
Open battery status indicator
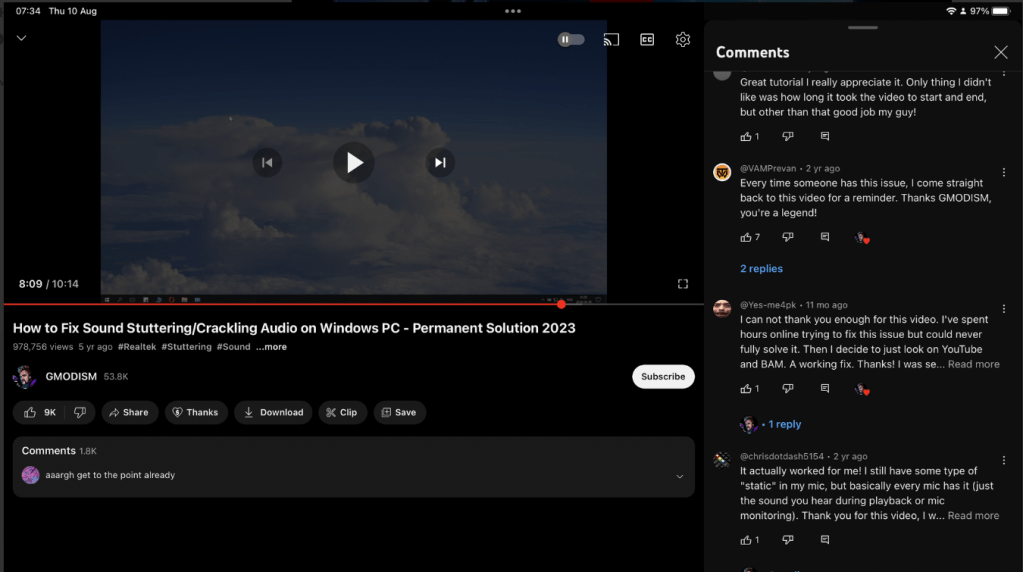(x=1001, y=11)
